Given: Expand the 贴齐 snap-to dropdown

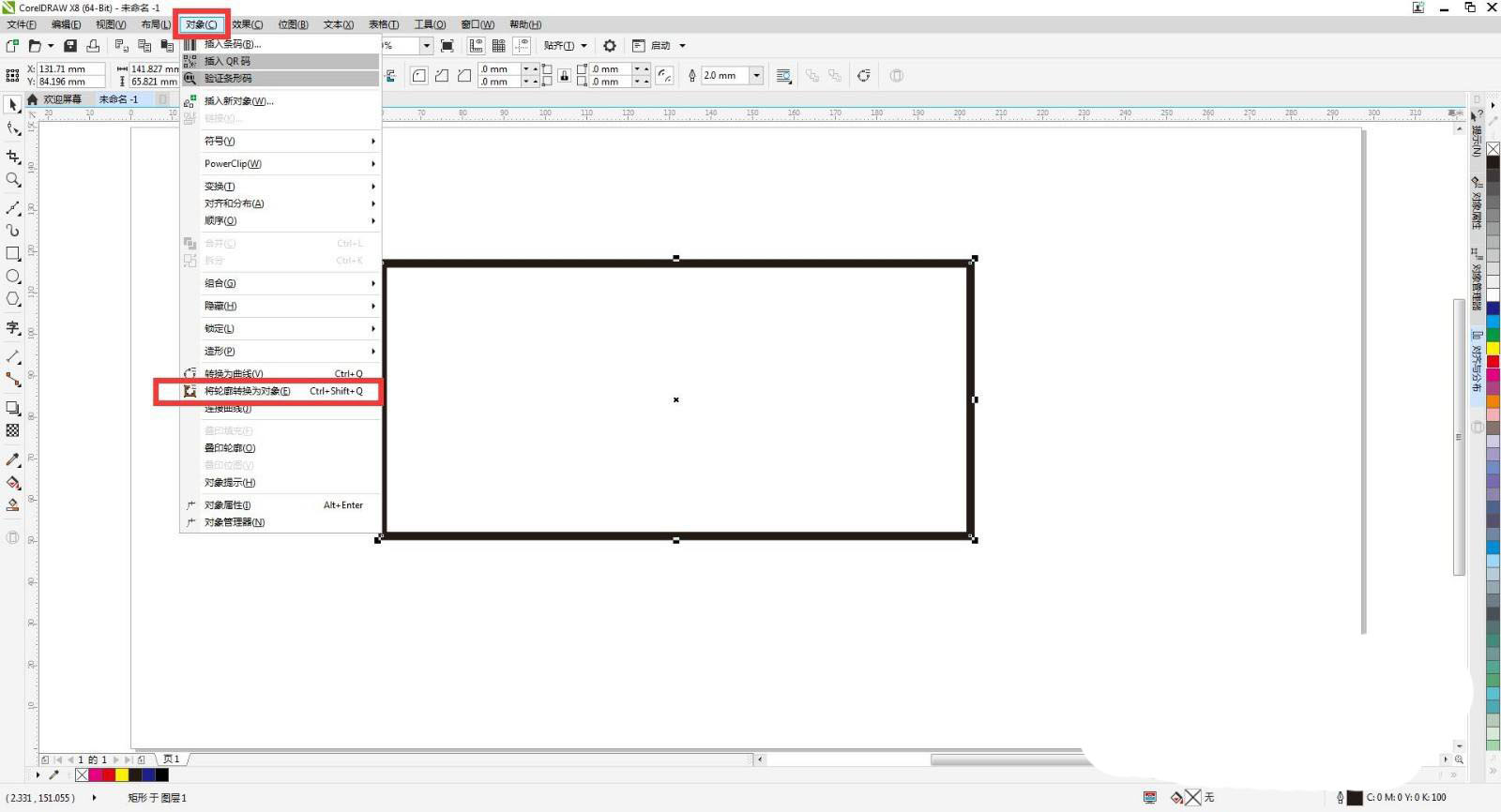Looking at the screenshot, I should [565, 46].
